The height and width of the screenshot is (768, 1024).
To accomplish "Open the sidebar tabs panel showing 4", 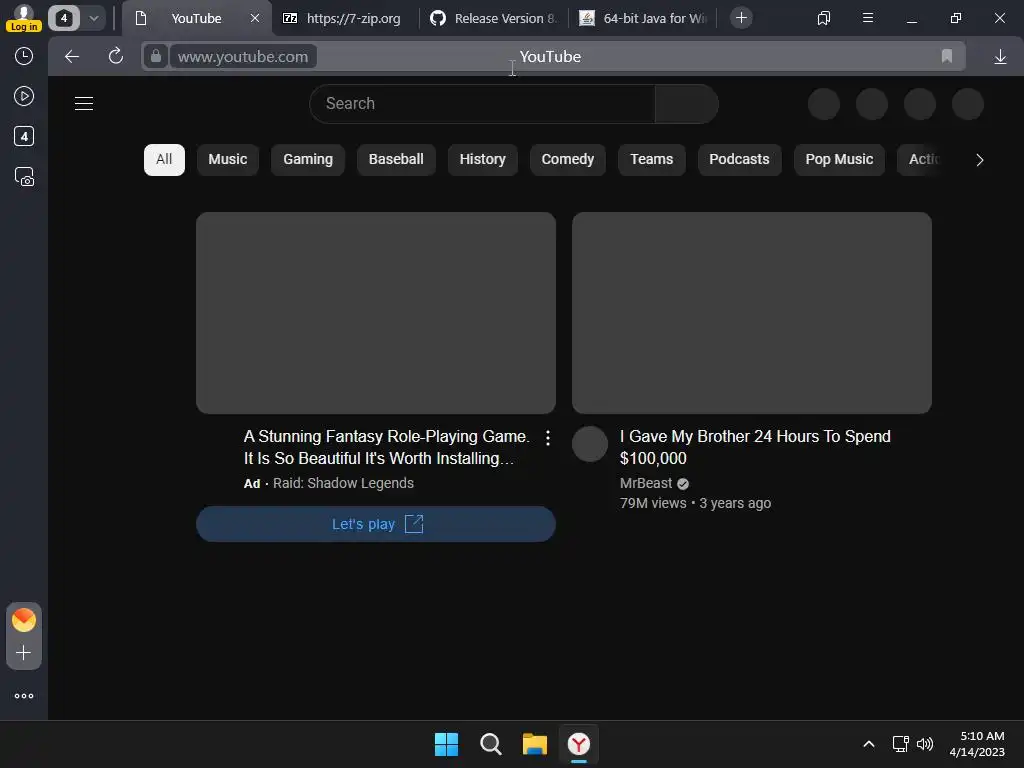I will 24,136.
